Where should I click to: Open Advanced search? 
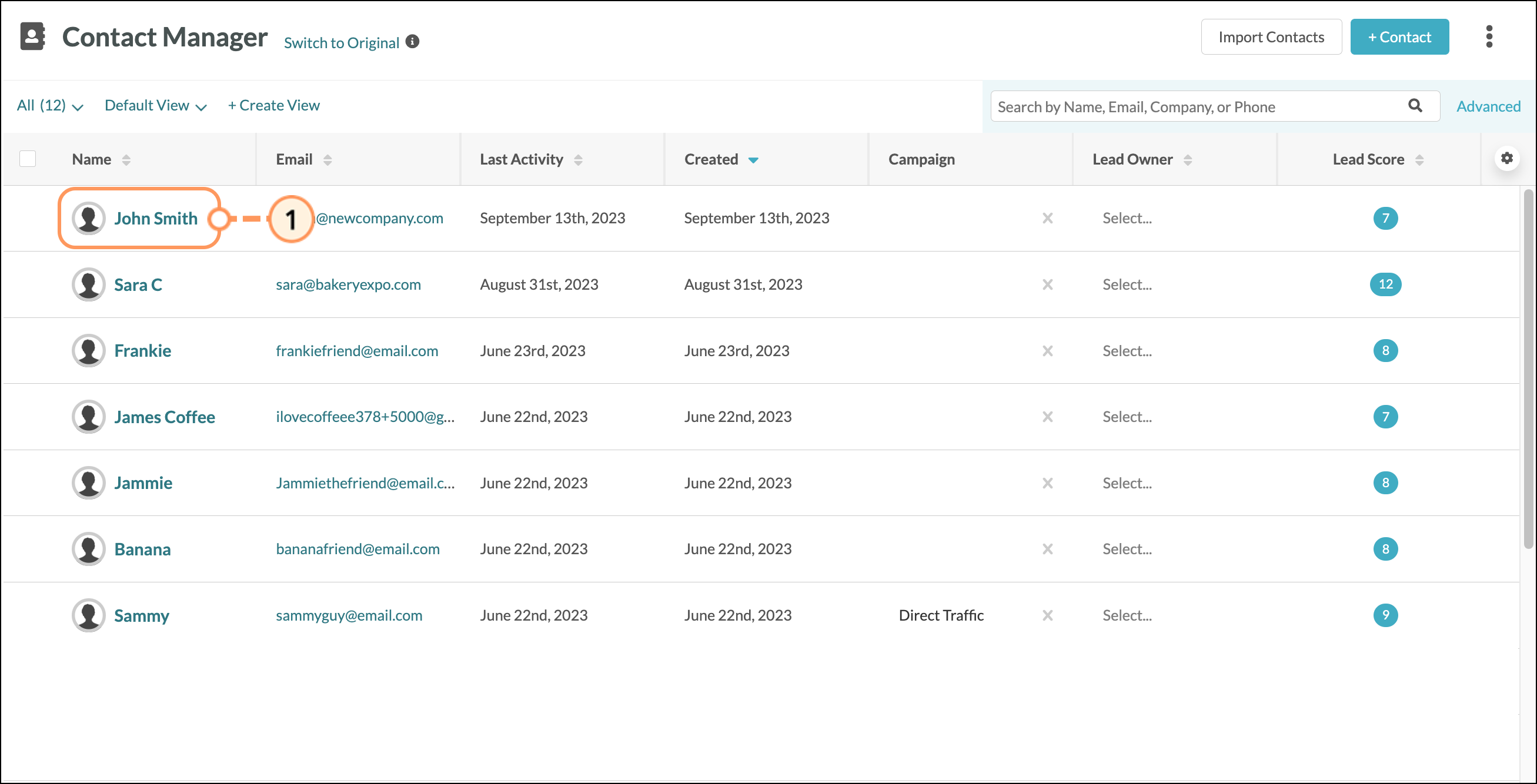click(x=1488, y=106)
